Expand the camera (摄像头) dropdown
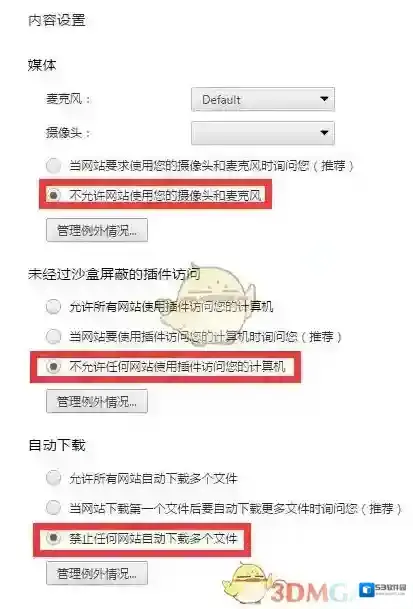The image size is (413, 609). [263, 133]
